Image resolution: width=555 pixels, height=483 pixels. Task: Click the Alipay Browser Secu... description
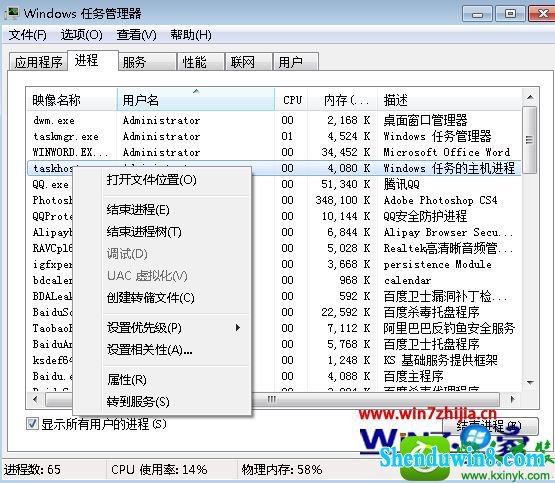pyautogui.click(x=448, y=232)
